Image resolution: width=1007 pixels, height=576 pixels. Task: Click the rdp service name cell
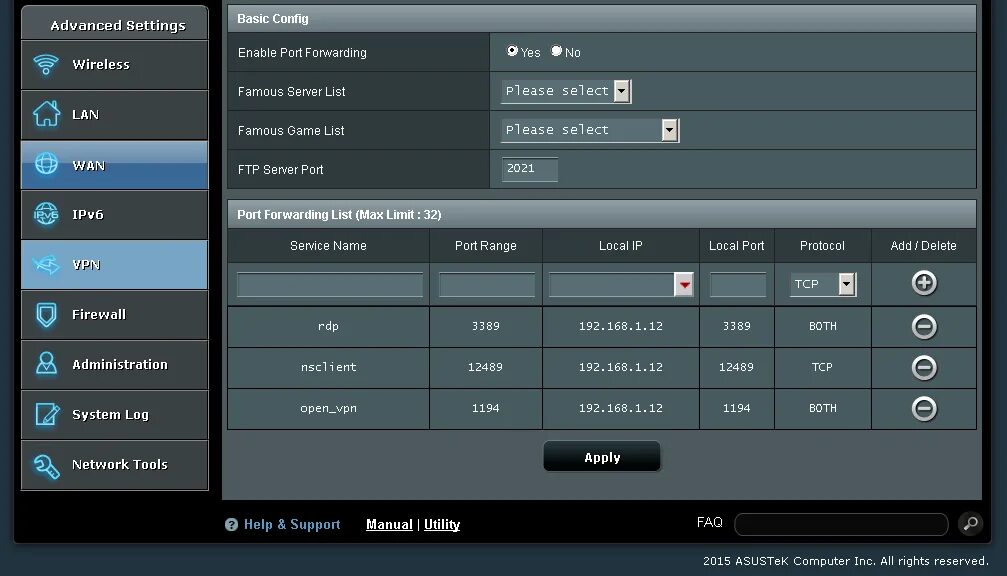coord(328,326)
